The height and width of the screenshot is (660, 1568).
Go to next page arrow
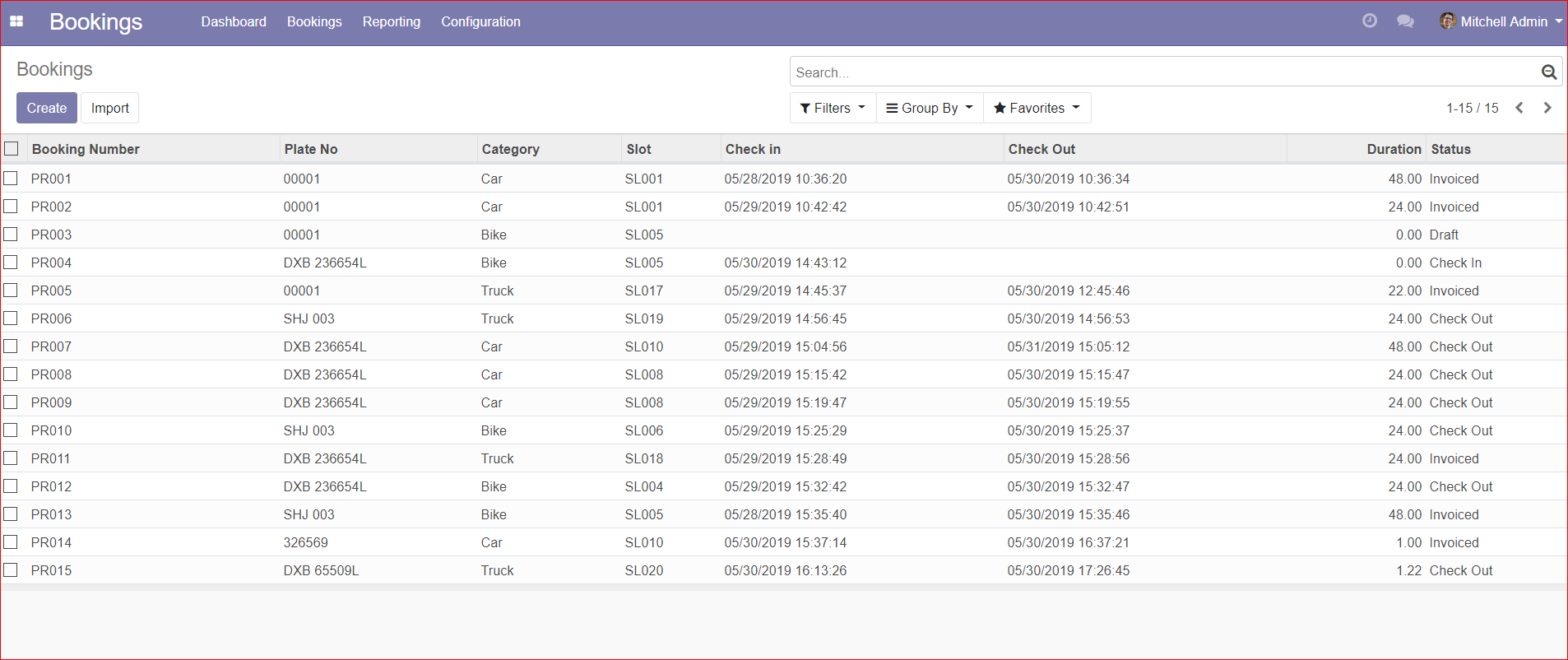click(x=1547, y=108)
